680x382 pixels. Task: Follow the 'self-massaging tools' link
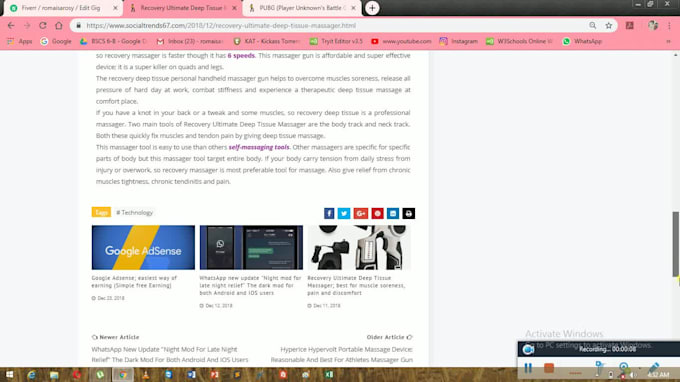point(259,147)
